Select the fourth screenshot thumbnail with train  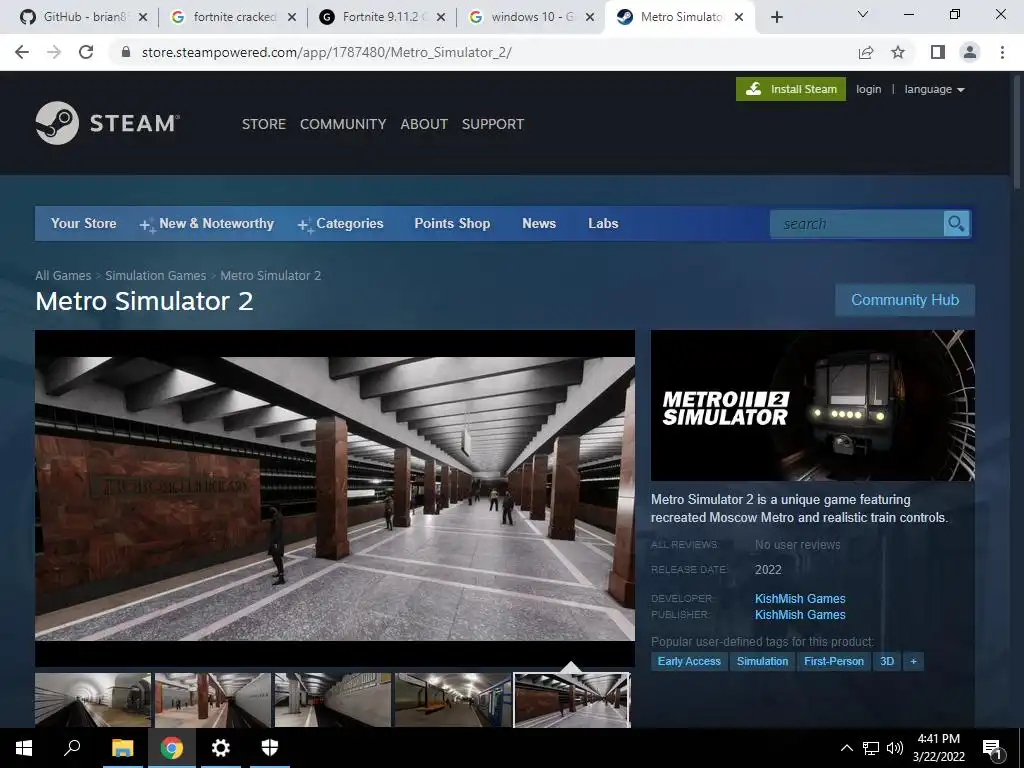click(x=453, y=700)
